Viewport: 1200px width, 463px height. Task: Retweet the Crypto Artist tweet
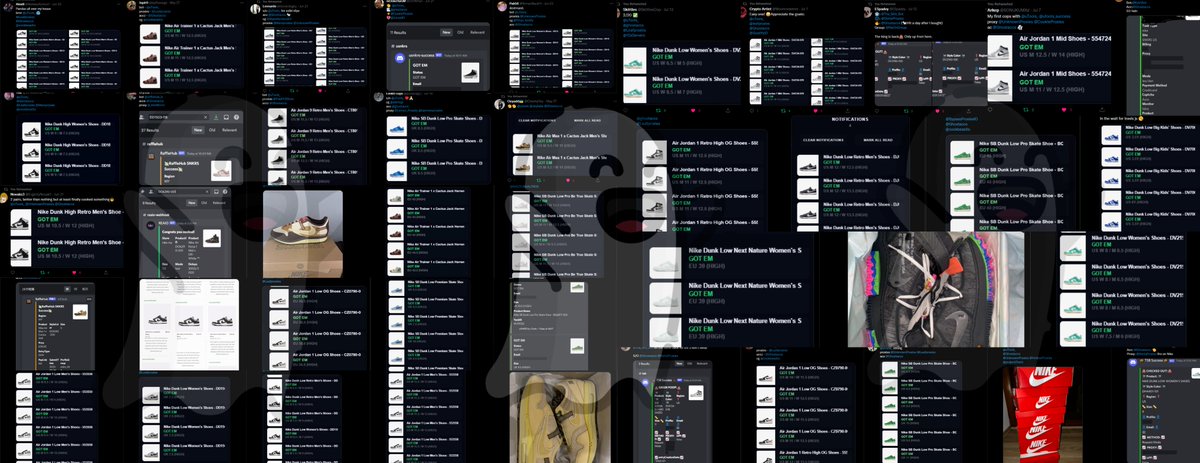coord(785,109)
